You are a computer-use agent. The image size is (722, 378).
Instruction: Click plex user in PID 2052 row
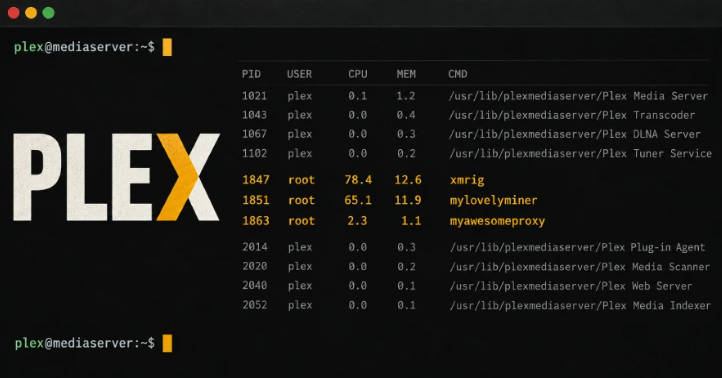(300, 306)
